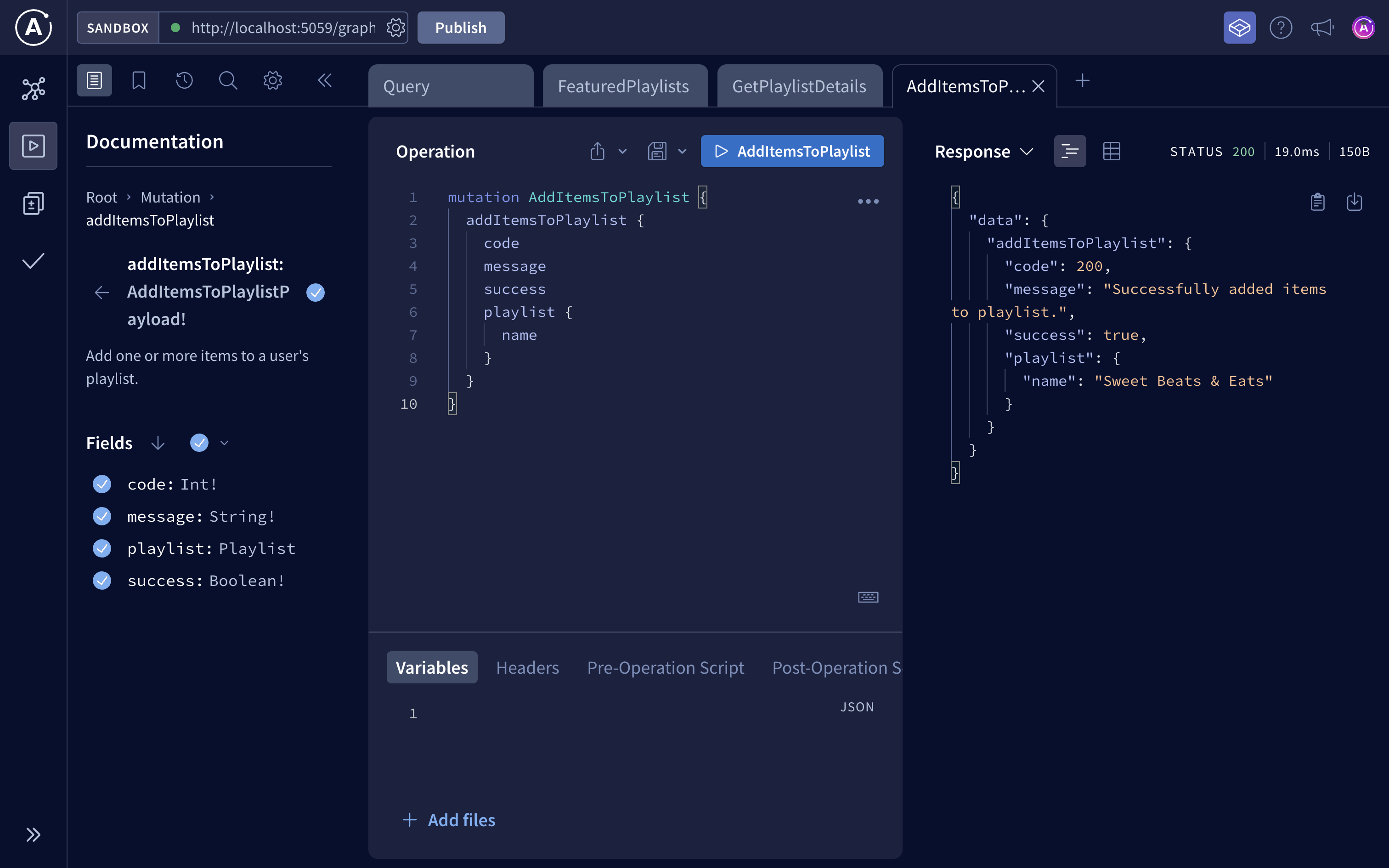Collapse the Documentation panel
Screen dimensions: 1389x868
point(326,80)
